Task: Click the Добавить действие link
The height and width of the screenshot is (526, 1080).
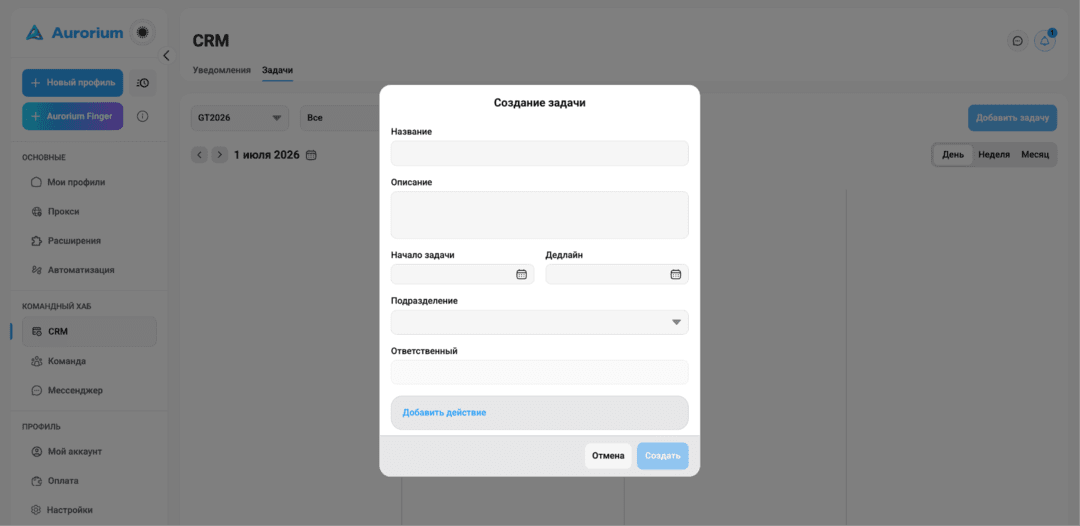Action: click(444, 412)
